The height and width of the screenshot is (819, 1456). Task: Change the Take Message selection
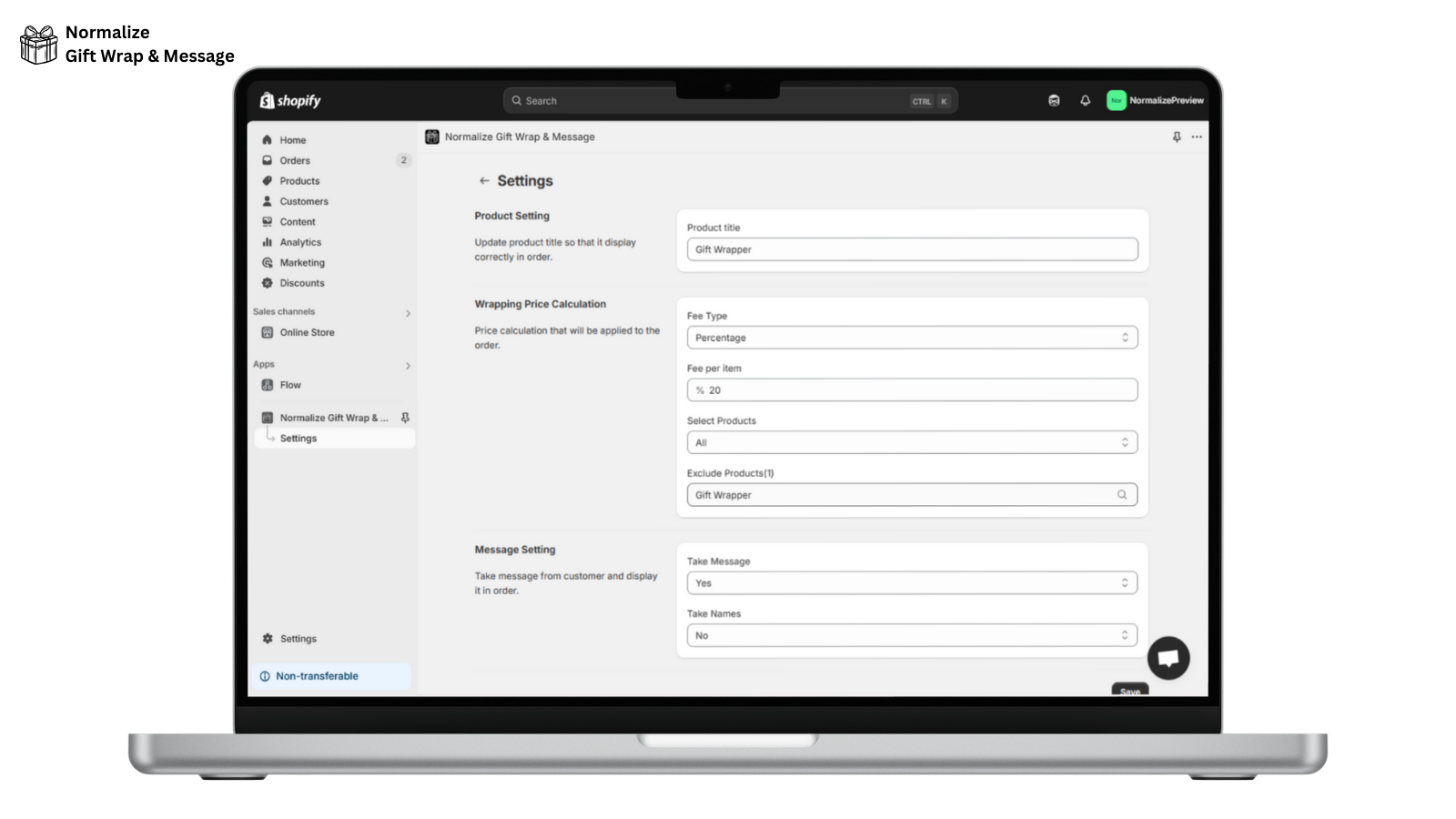pyautogui.click(x=911, y=582)
